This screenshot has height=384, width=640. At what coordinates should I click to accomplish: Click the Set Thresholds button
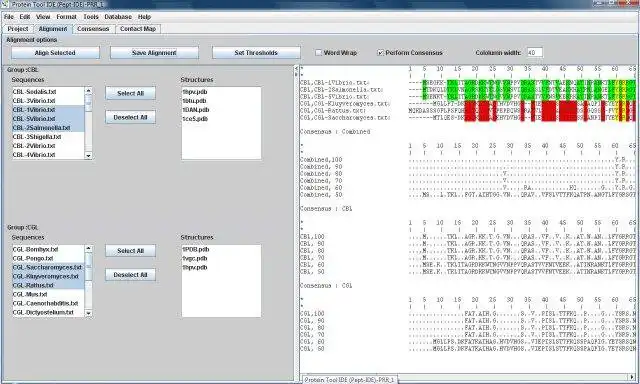point(256,53)
